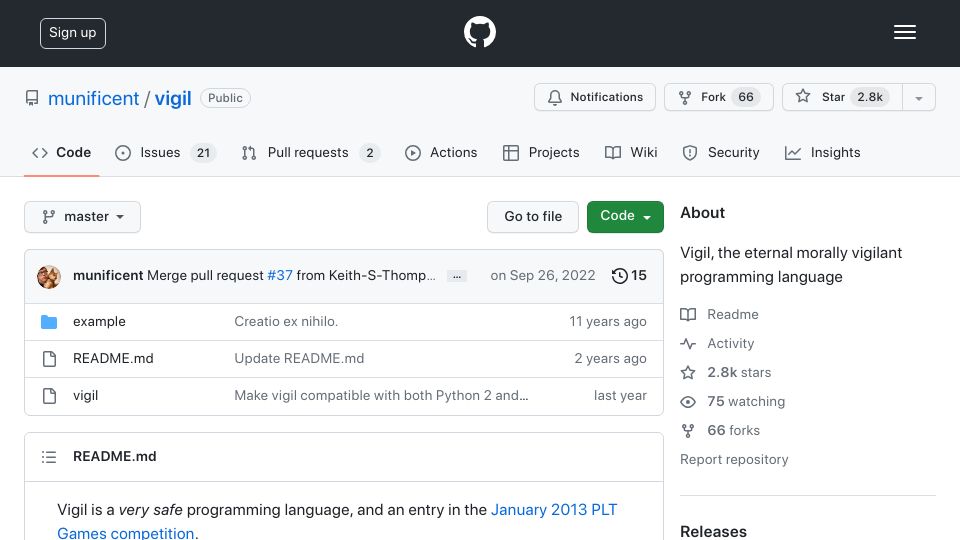The image size is (960, 540).
Task: Open the README.md file link
Action: pos(113,359)
